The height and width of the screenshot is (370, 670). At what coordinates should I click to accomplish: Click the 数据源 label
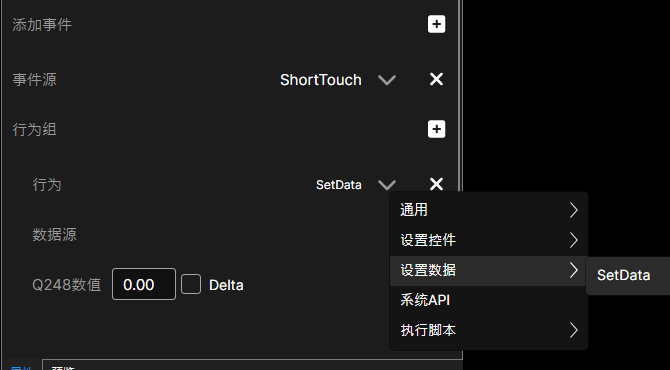[54, 235]
